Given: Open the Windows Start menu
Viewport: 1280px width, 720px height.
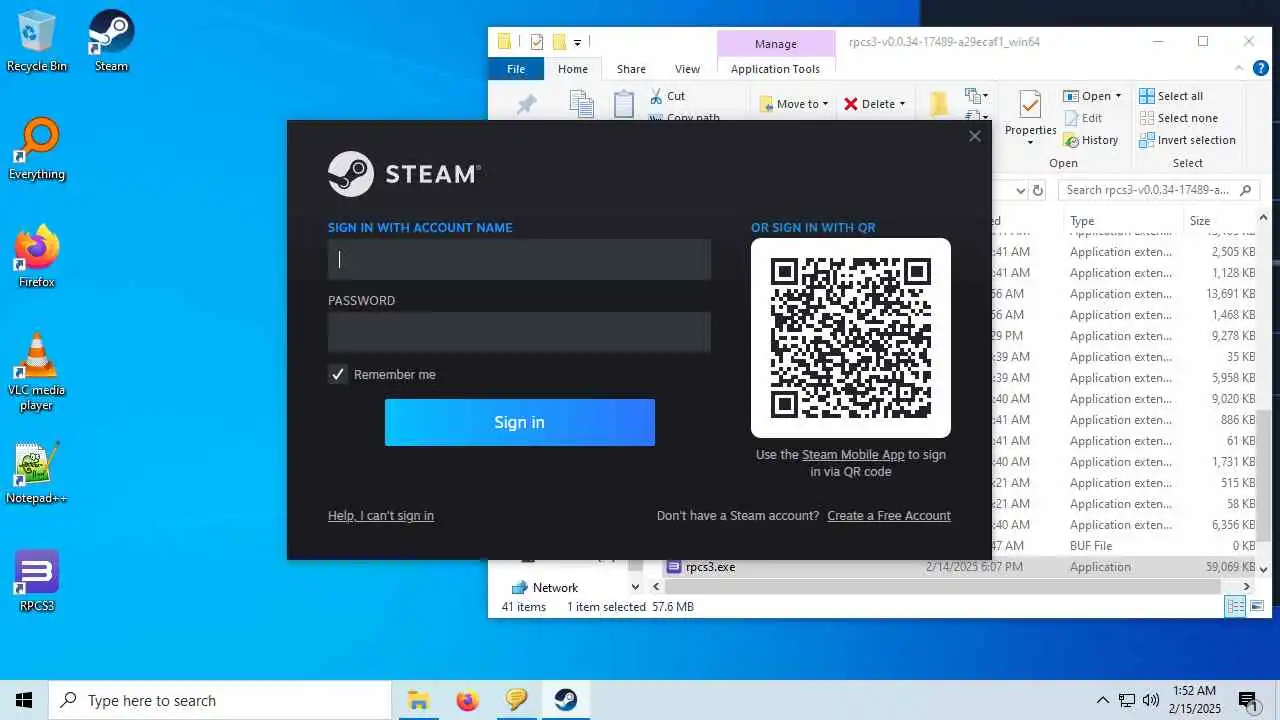Looking at the screenshot, I should tap(24, 700).
